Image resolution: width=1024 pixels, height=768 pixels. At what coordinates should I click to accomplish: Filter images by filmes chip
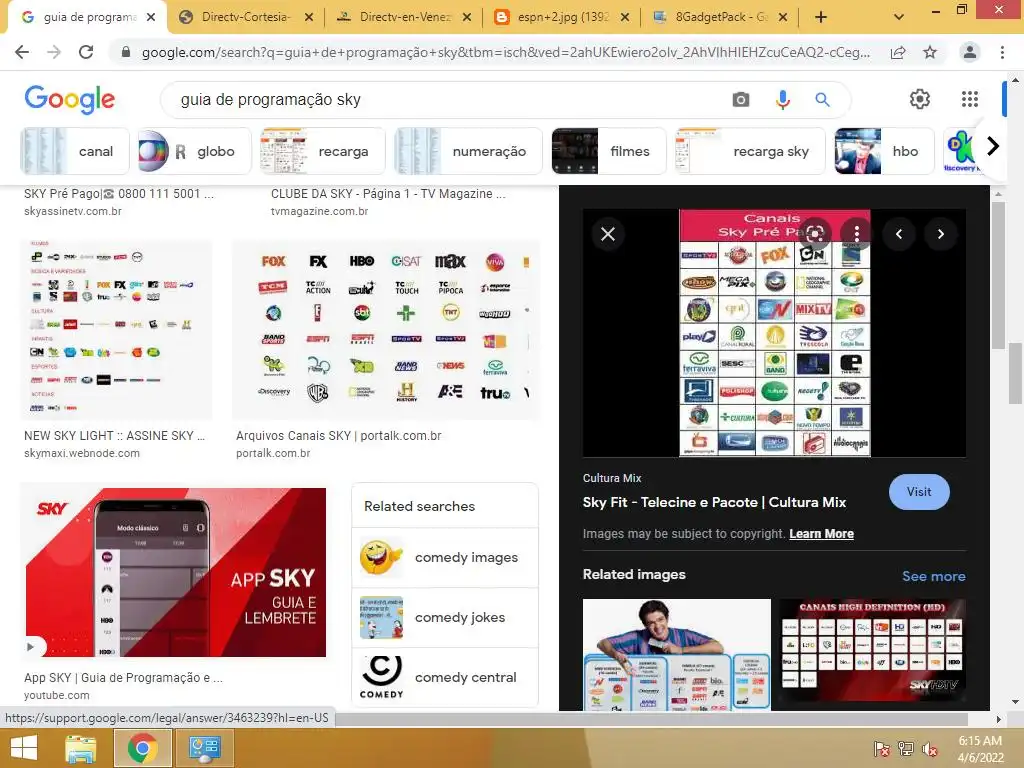(609, 152)
